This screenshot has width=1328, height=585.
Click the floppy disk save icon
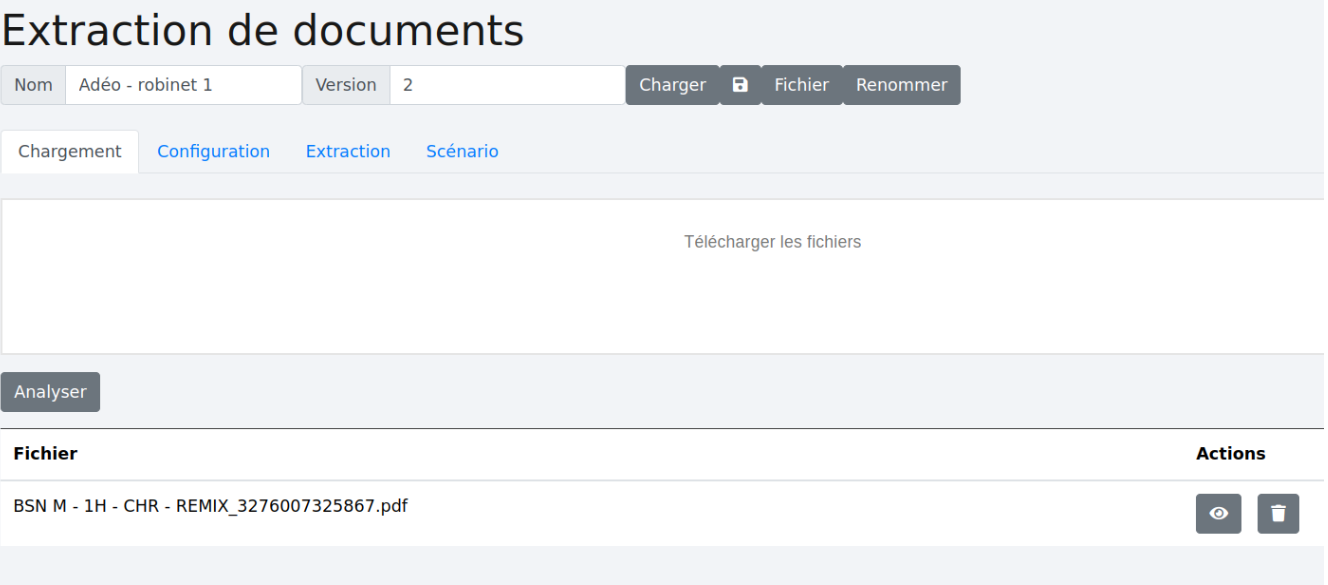pos(740,85)
